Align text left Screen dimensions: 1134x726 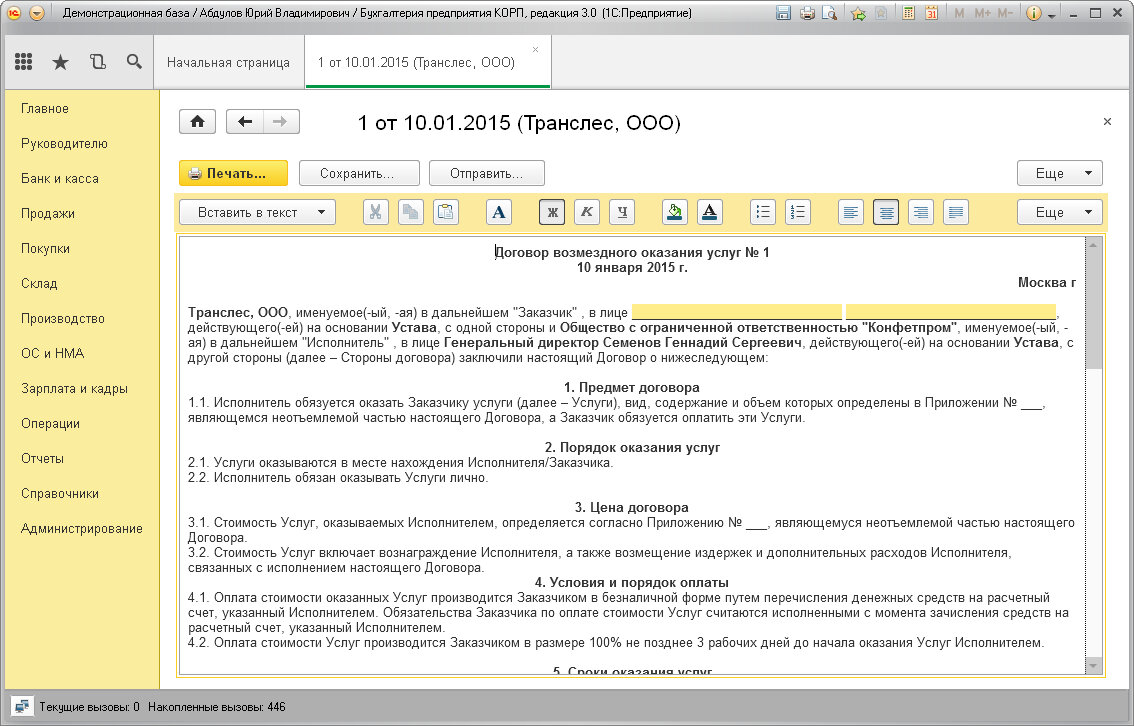click(x=851, y=213)
